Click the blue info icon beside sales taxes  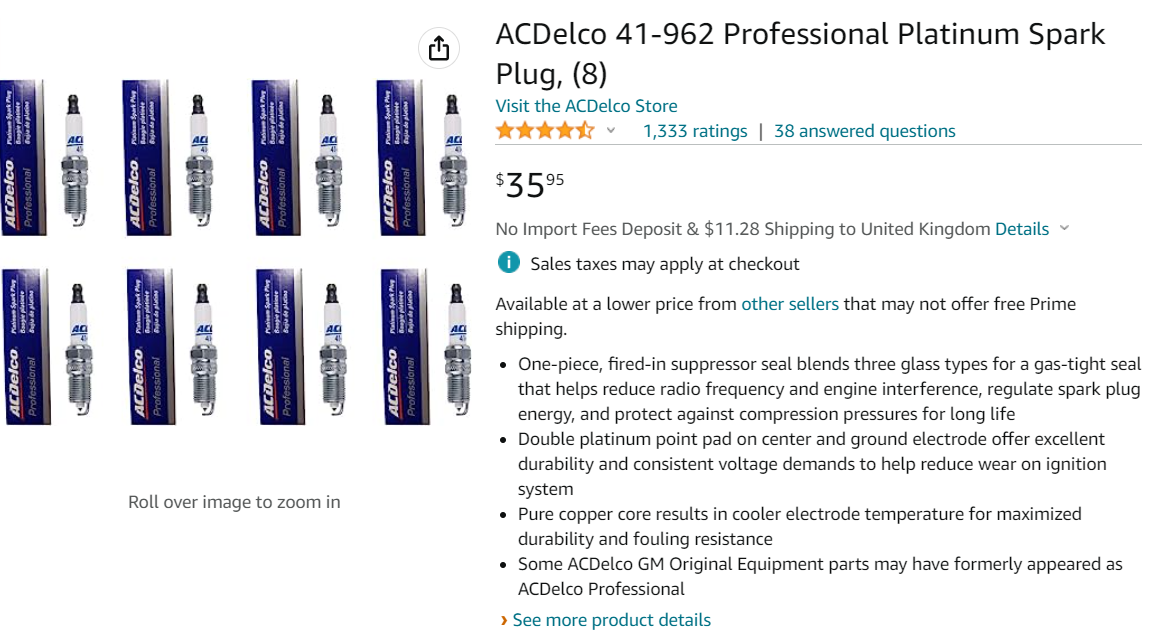pyautogui.click(x=509, y=263)
